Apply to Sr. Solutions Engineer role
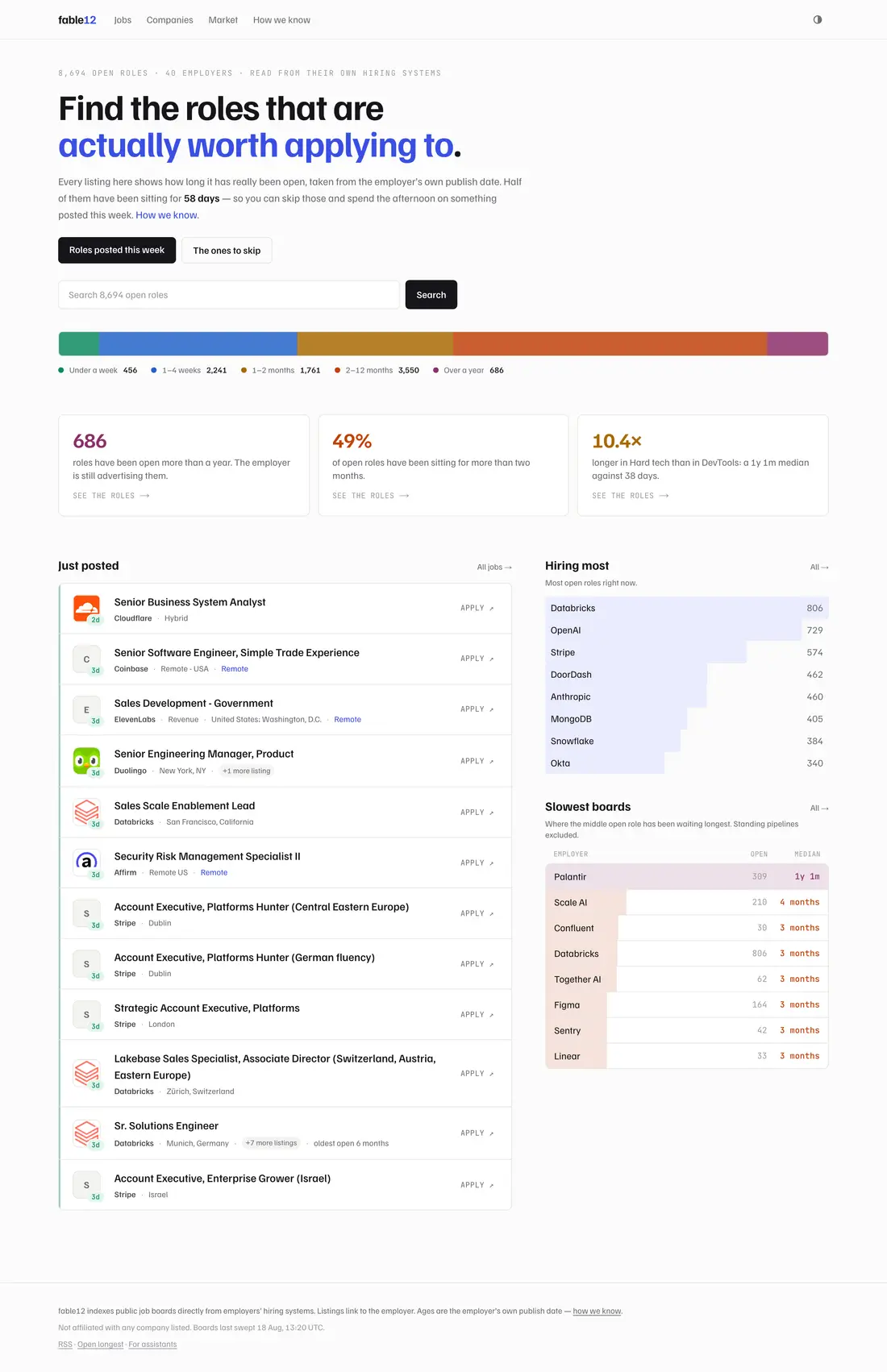Viewport: 887px width, 1372px height. (477, 1133)
